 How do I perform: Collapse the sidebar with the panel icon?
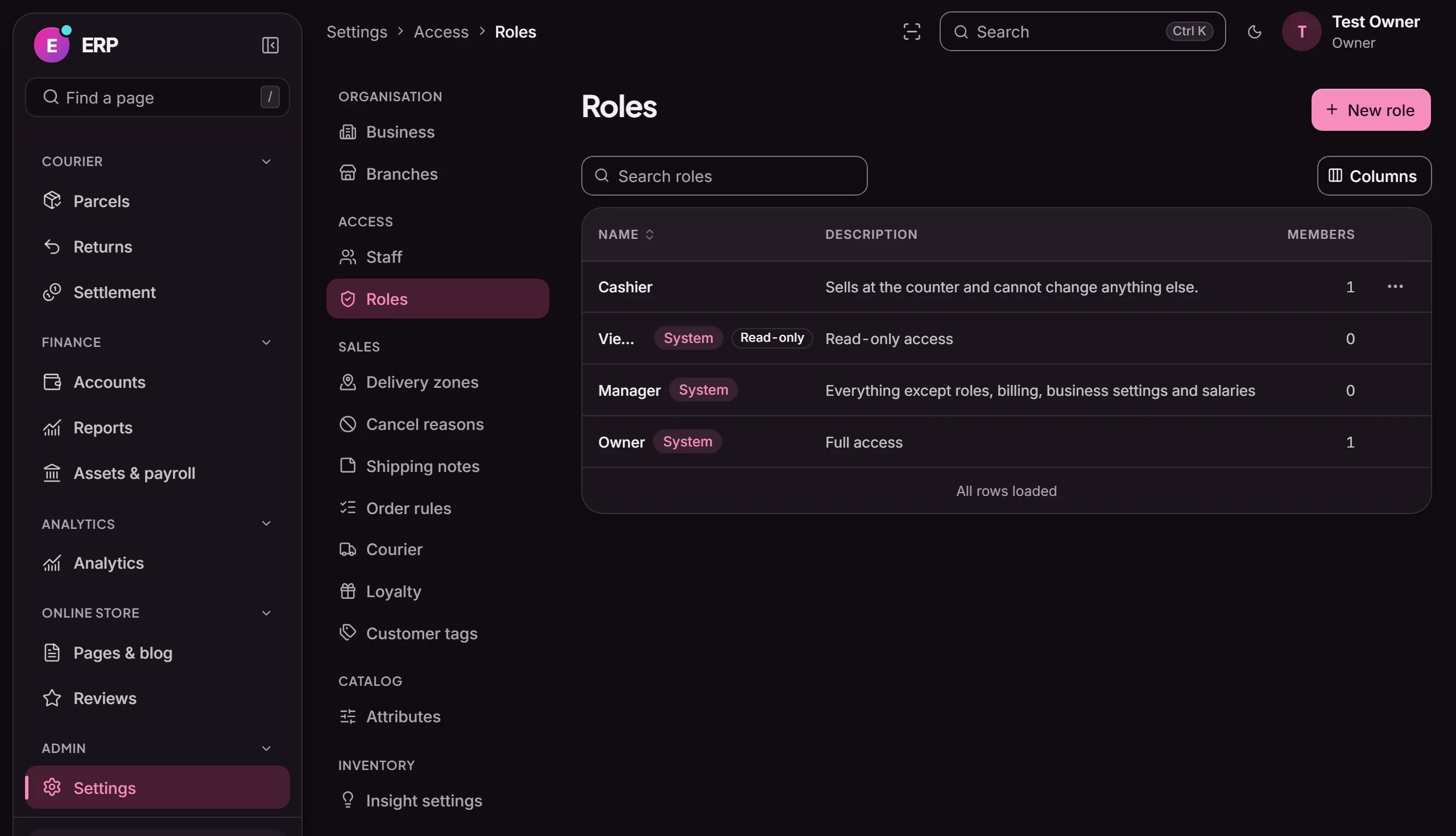tap(270, 45)
